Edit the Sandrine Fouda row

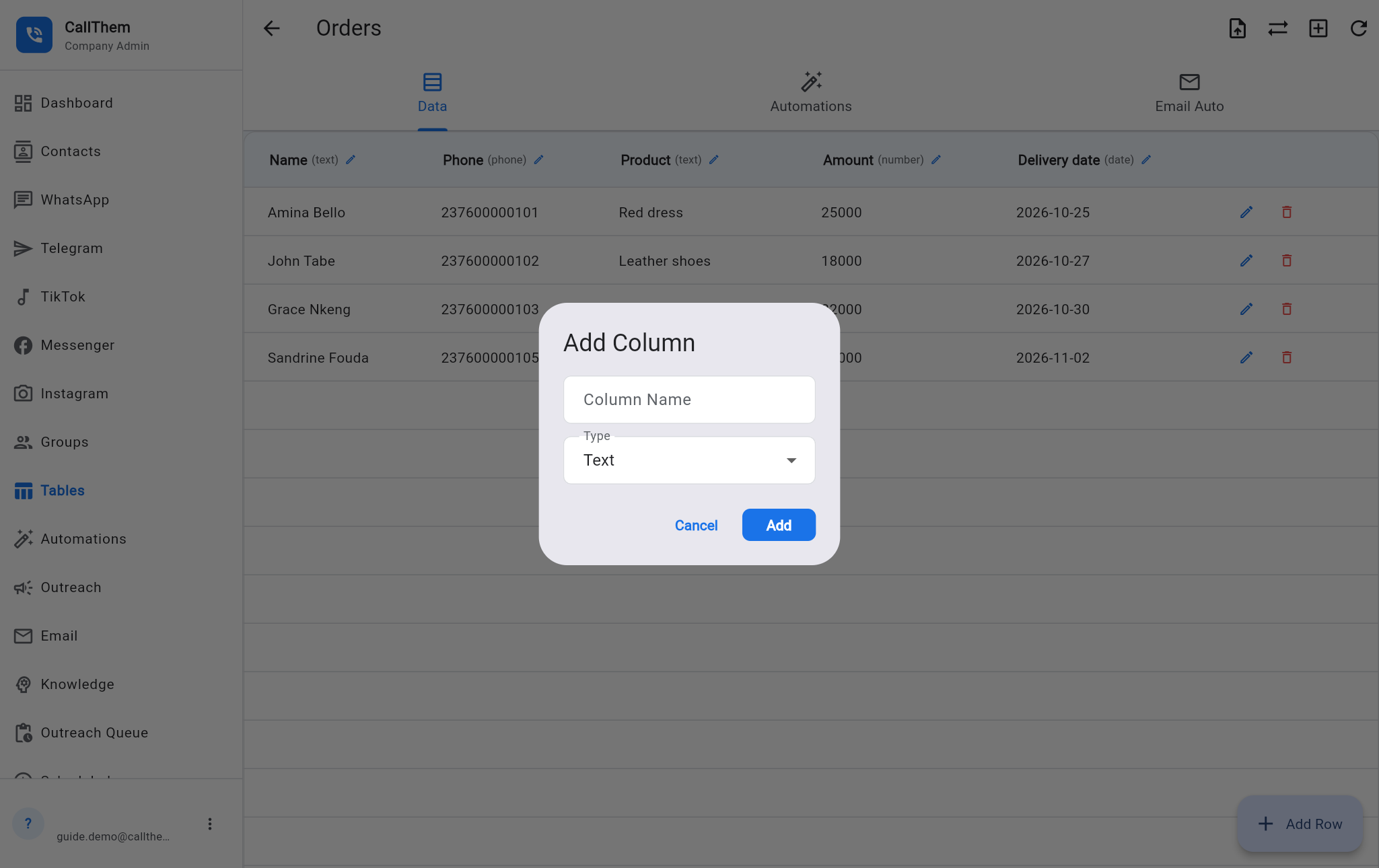click(x=1246, y=358)
